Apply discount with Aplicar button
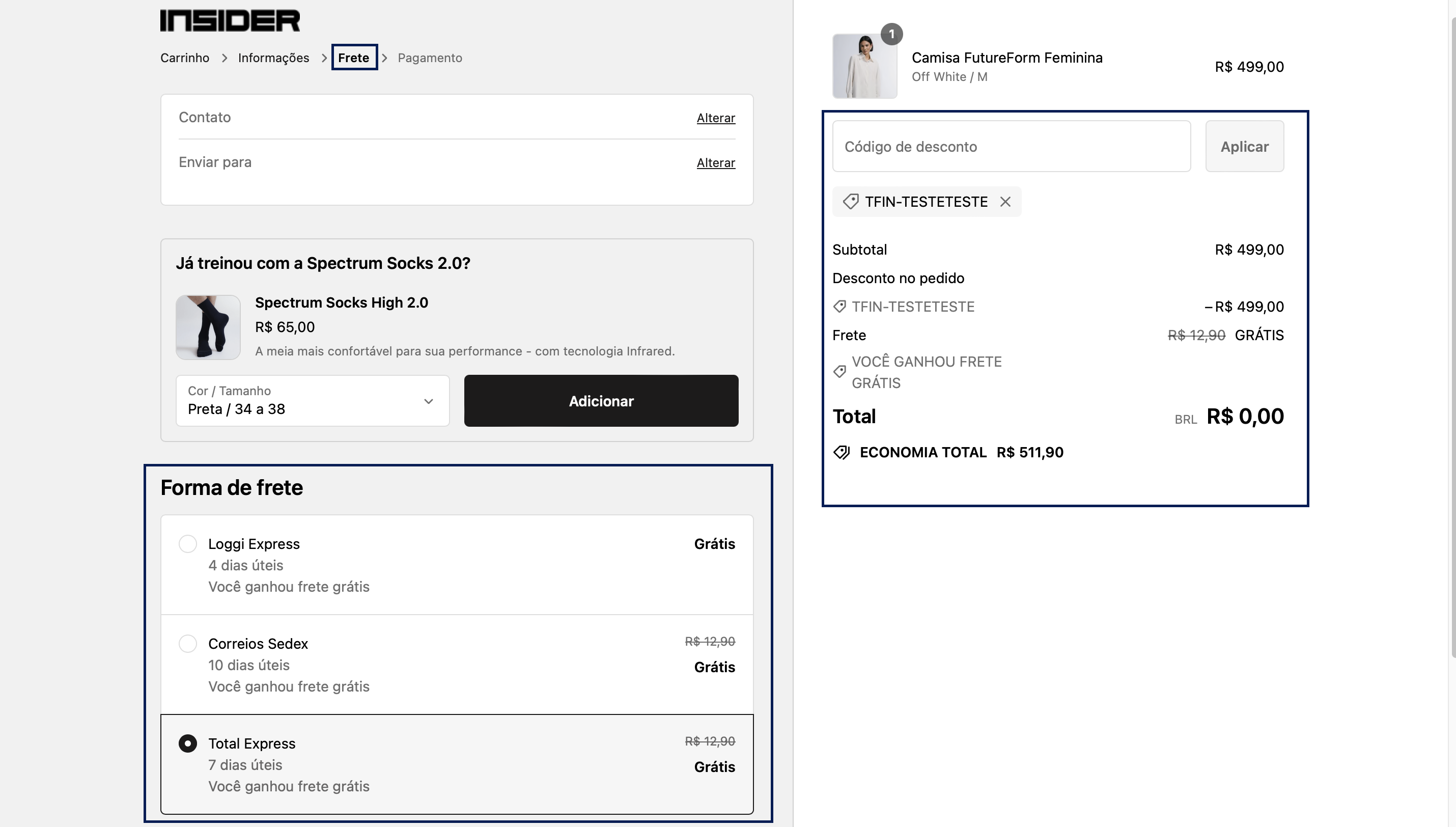 (x=1244, y=147)
